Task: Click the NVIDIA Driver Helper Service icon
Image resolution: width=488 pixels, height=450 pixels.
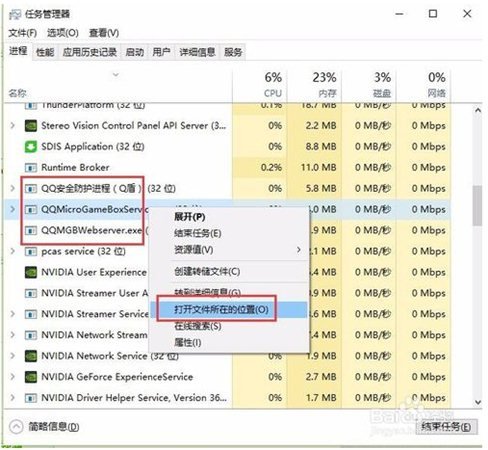Action: 31,398
